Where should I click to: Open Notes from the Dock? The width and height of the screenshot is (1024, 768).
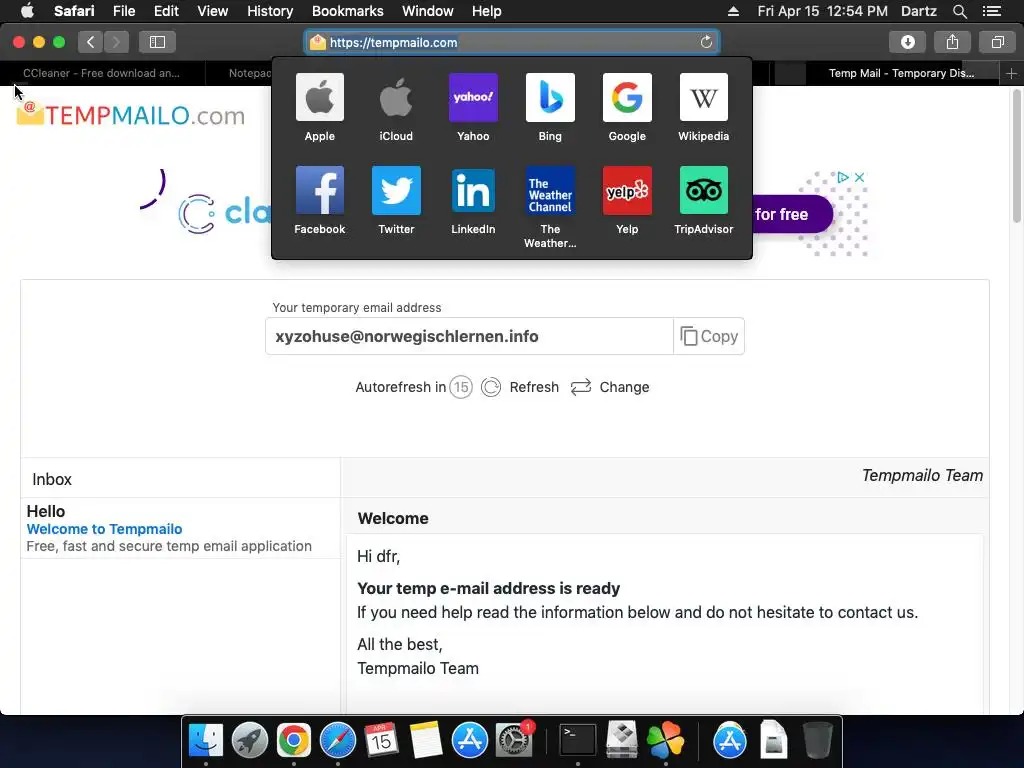point(426,741)
